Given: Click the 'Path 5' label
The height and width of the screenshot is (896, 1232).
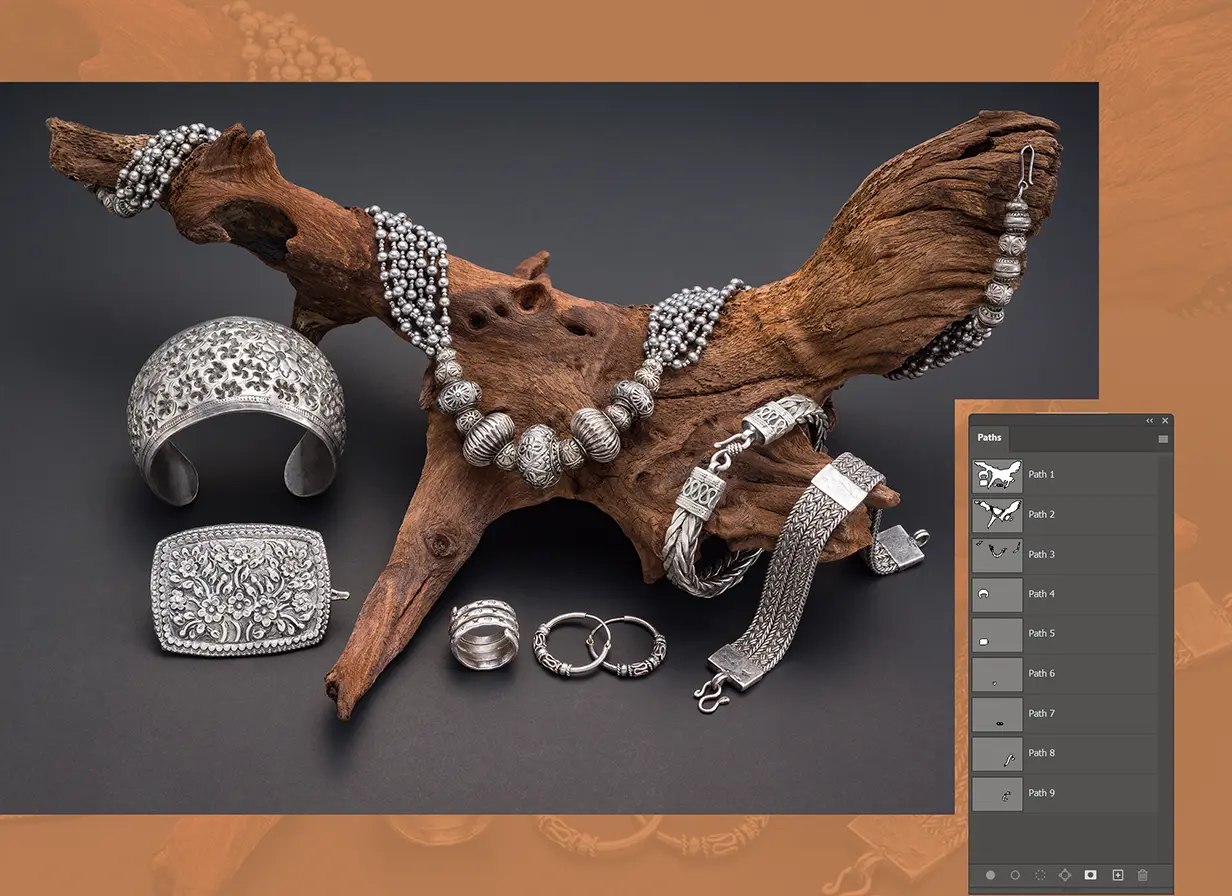Looking at the screenshot, I should (x=1041, y=633).
